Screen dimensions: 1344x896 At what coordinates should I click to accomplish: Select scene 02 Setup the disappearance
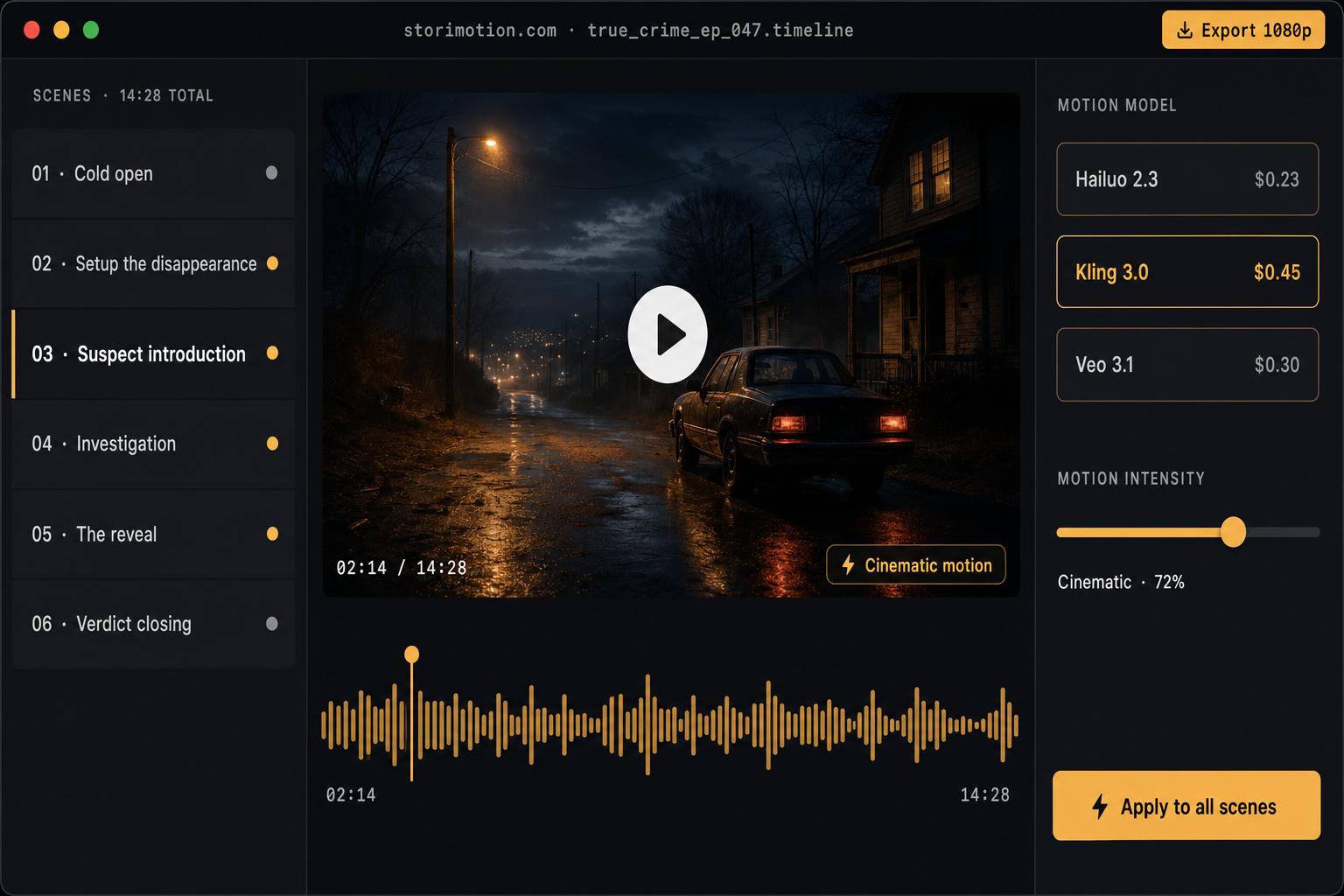tap(153, 263)
